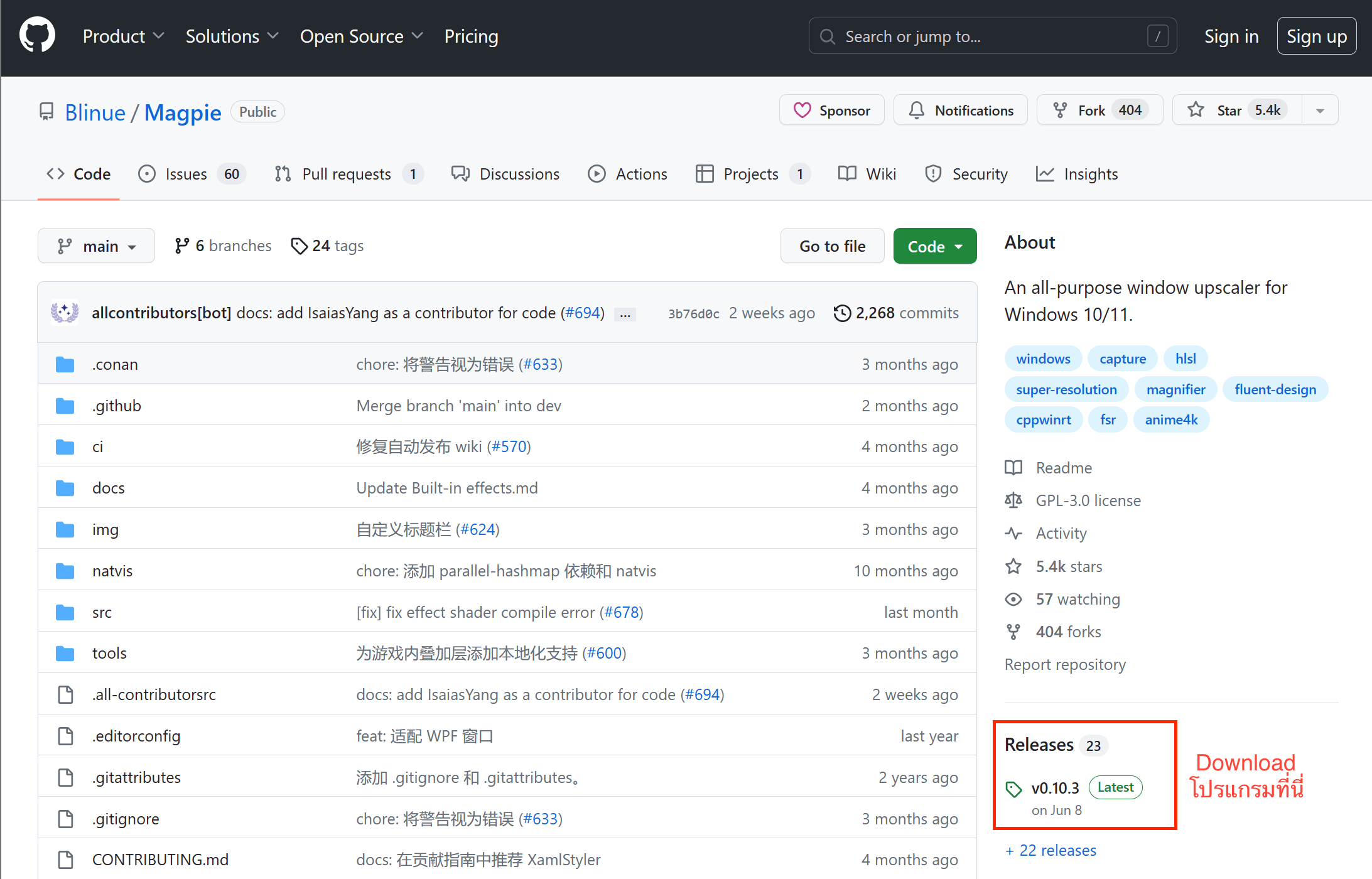1372x879 pixels.
Task: Open the Discussions tab
Action: click(x=505, y=174)
